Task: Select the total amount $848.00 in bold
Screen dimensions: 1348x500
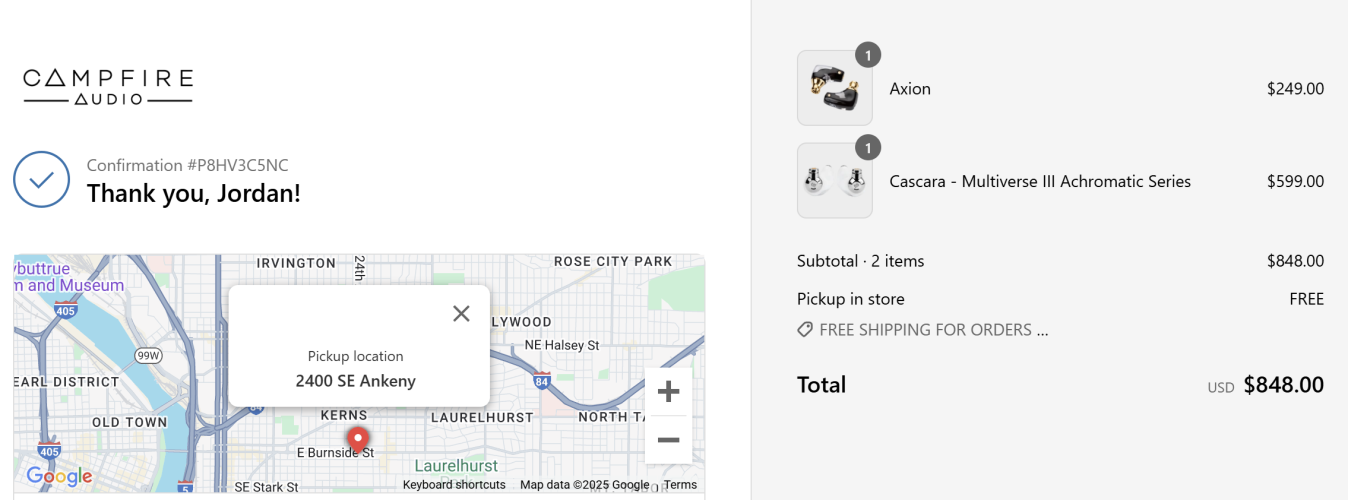Action: [x=1284, y=385]
